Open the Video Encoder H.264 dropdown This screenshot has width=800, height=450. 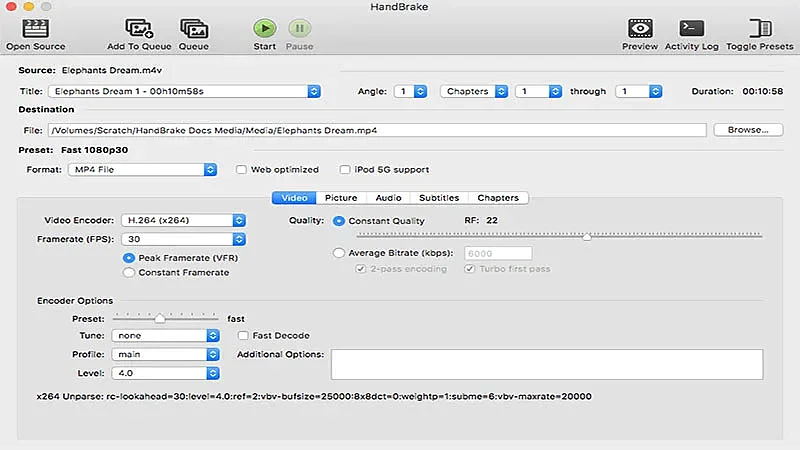coord(184,220)
